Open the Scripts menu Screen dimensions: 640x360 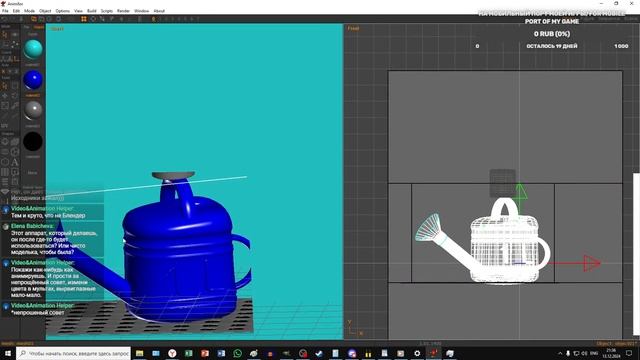(x=107, y=11)
